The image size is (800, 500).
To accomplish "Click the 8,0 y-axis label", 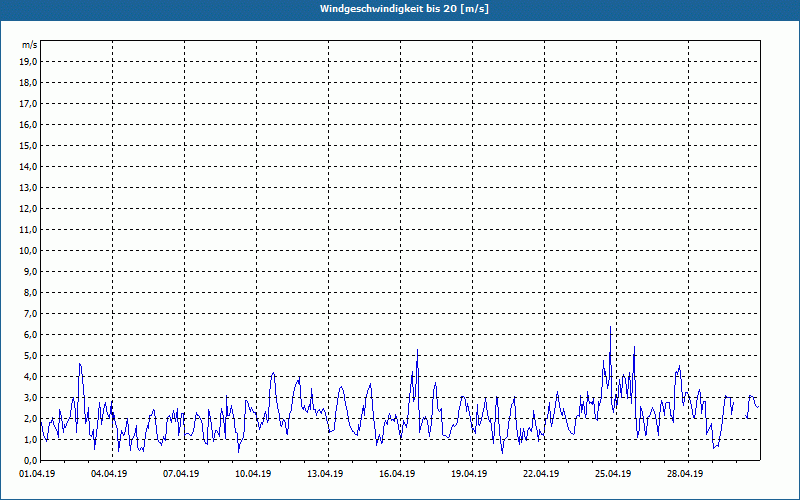I will 30,292.
